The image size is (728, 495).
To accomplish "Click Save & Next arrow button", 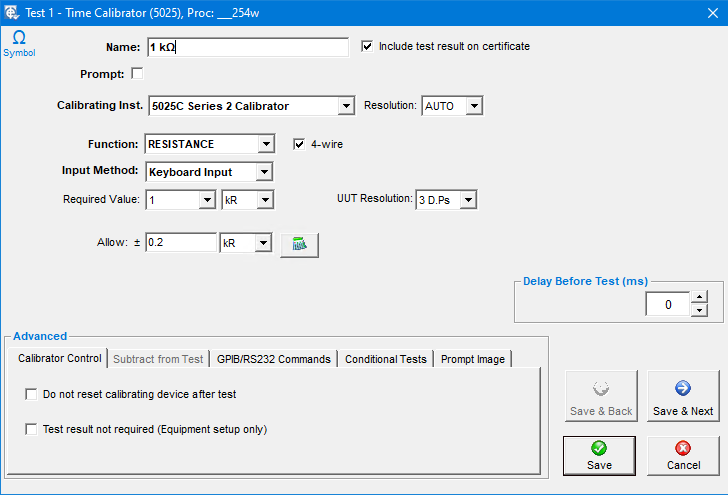I will pyautogui.click(x=683, y=397).
